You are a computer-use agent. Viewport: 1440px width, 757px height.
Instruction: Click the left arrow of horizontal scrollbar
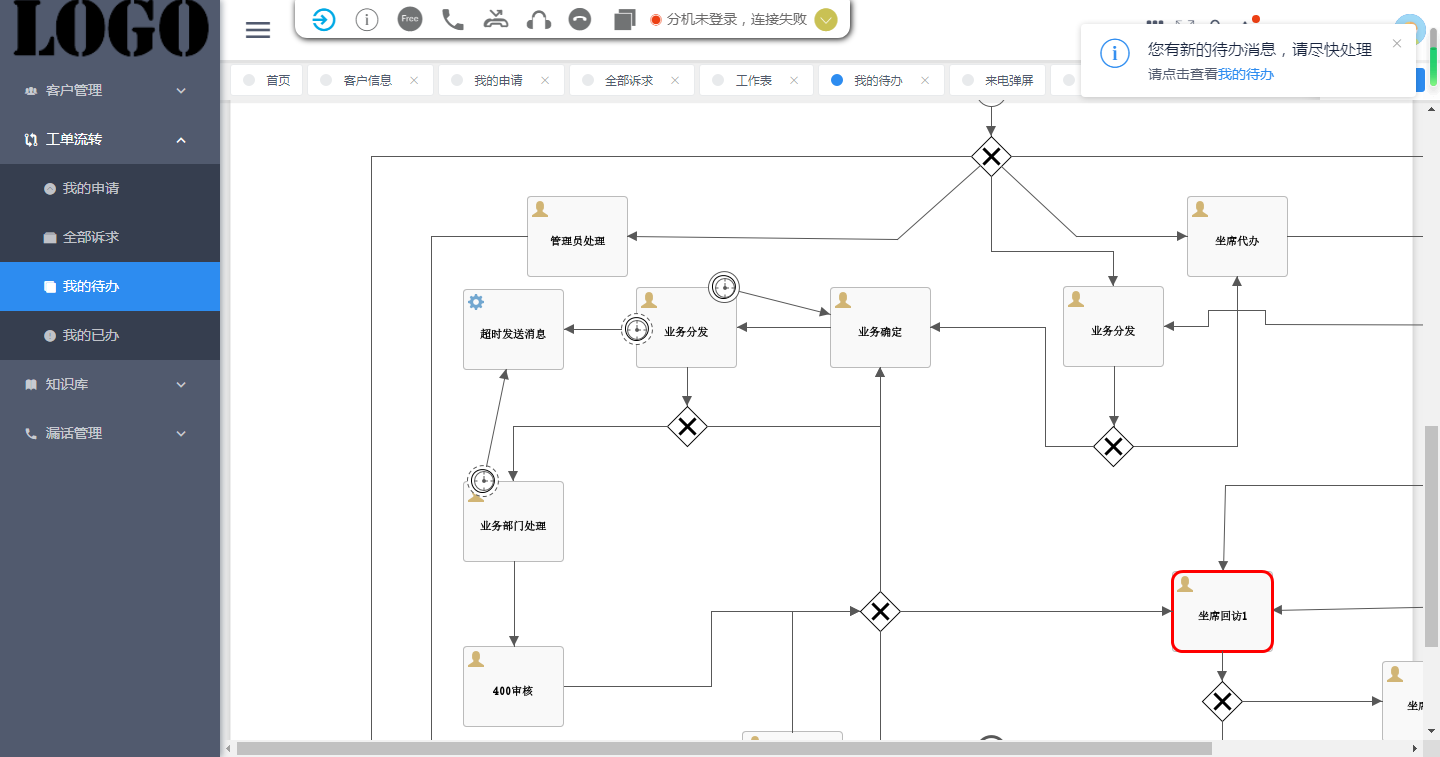(x=227, y=748)
